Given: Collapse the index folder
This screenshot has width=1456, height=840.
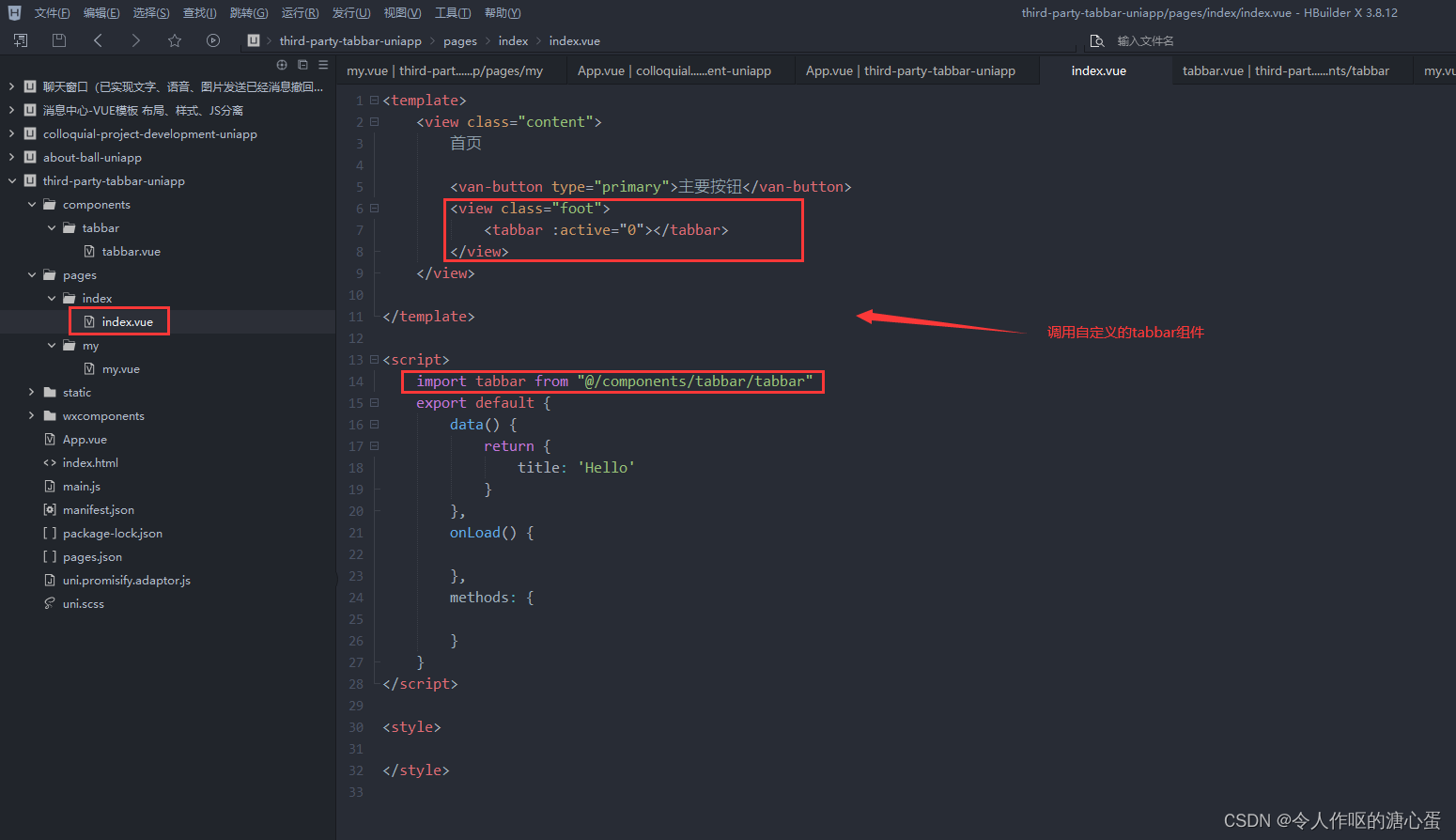Looking at the screenshot, I should (x=51, y=298).
